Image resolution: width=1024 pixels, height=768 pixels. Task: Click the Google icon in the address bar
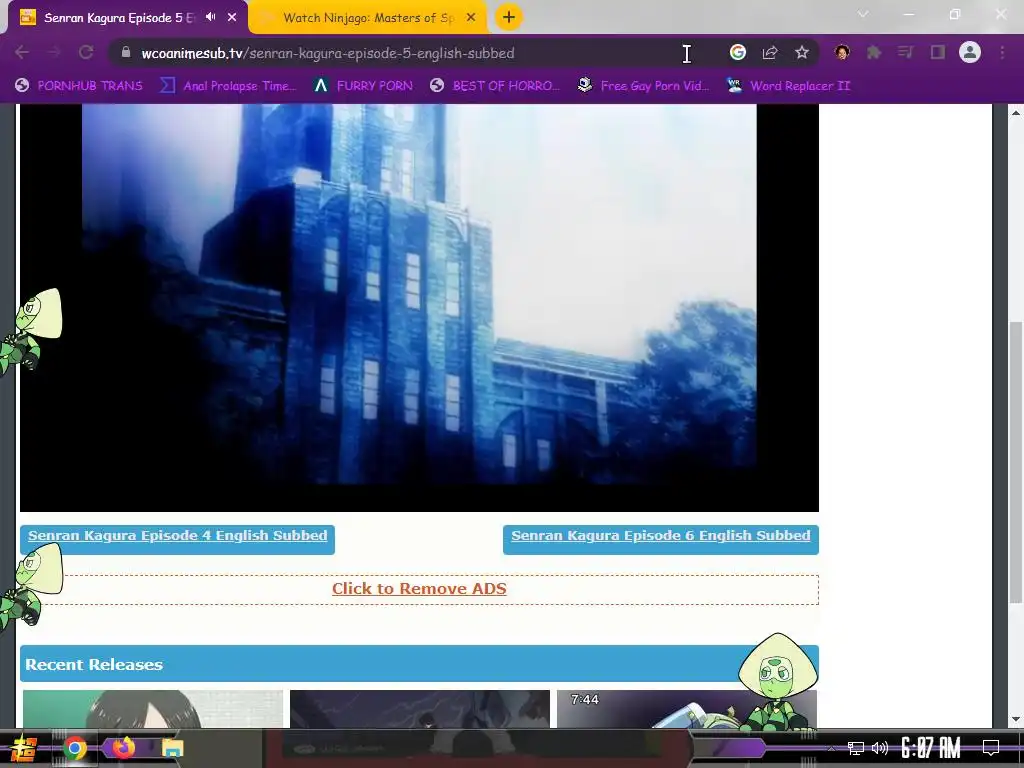[738, 52]
